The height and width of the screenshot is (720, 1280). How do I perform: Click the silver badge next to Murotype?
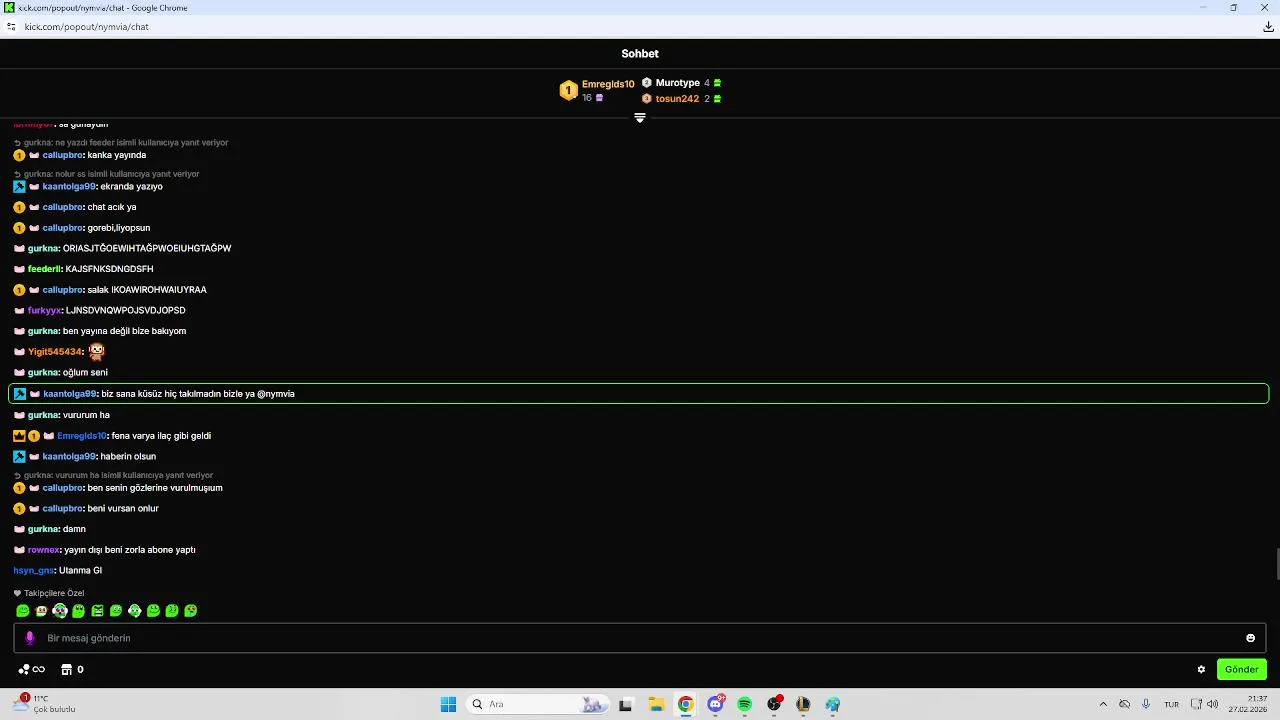point(647,83)
